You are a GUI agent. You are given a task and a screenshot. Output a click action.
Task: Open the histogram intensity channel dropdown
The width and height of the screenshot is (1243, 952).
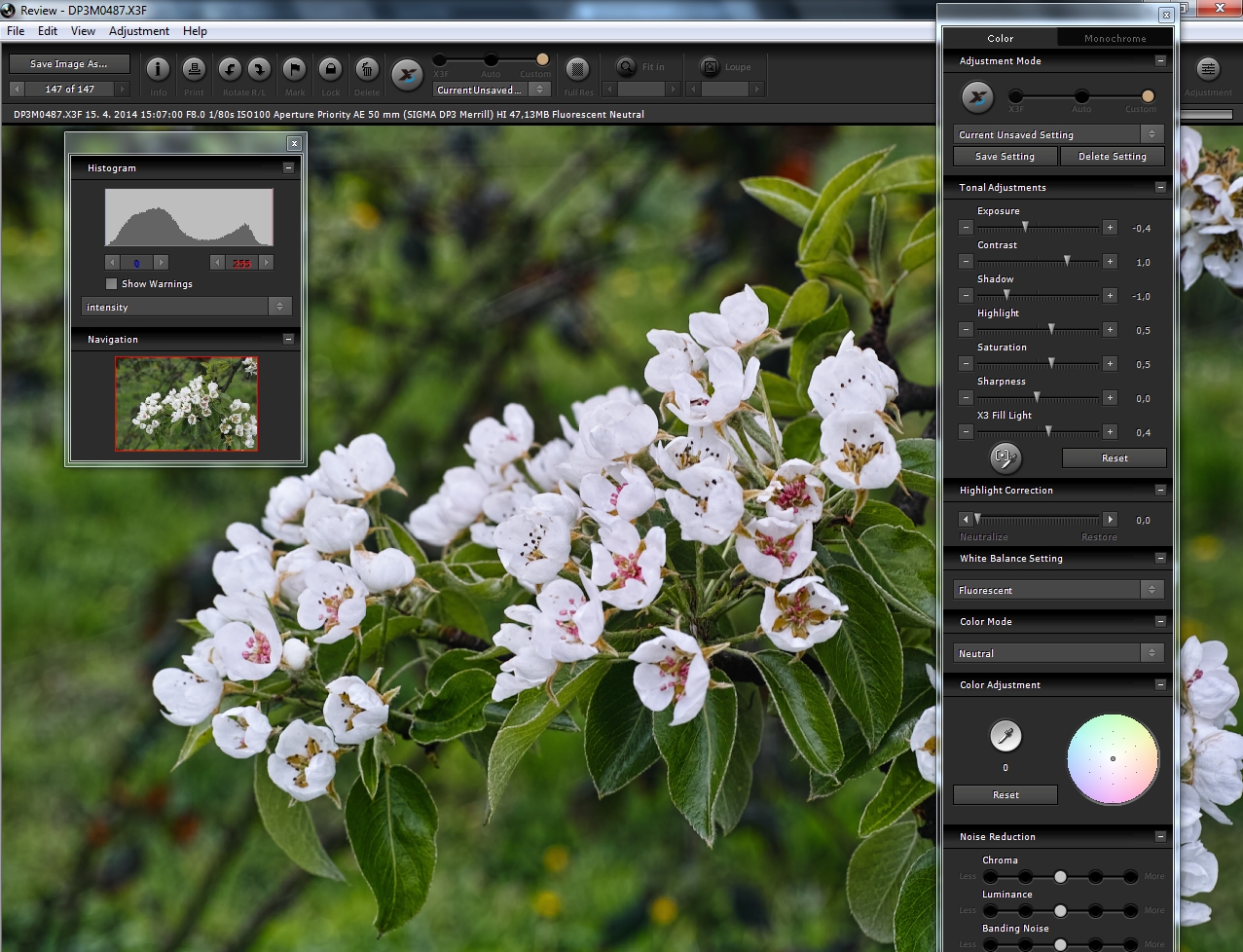coord(187,307)
